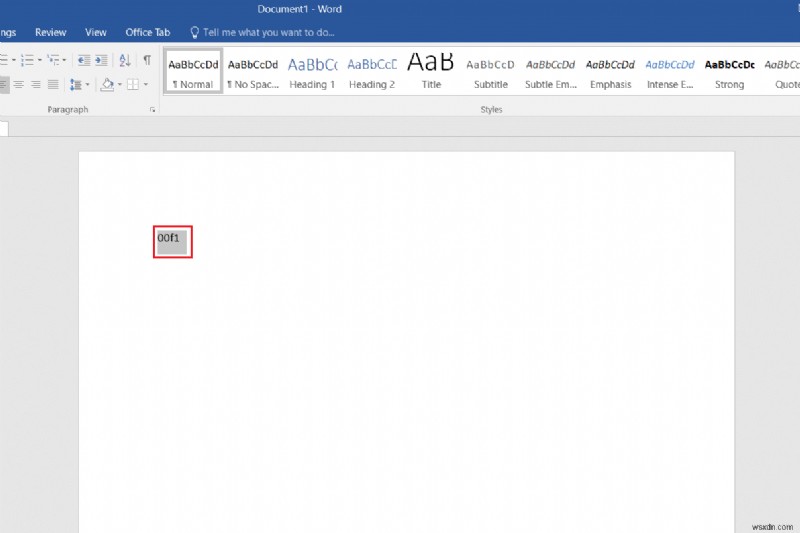This screenshot has width=800, height=533.
Task: Align the paragraph text right
Action: (36, 85)
